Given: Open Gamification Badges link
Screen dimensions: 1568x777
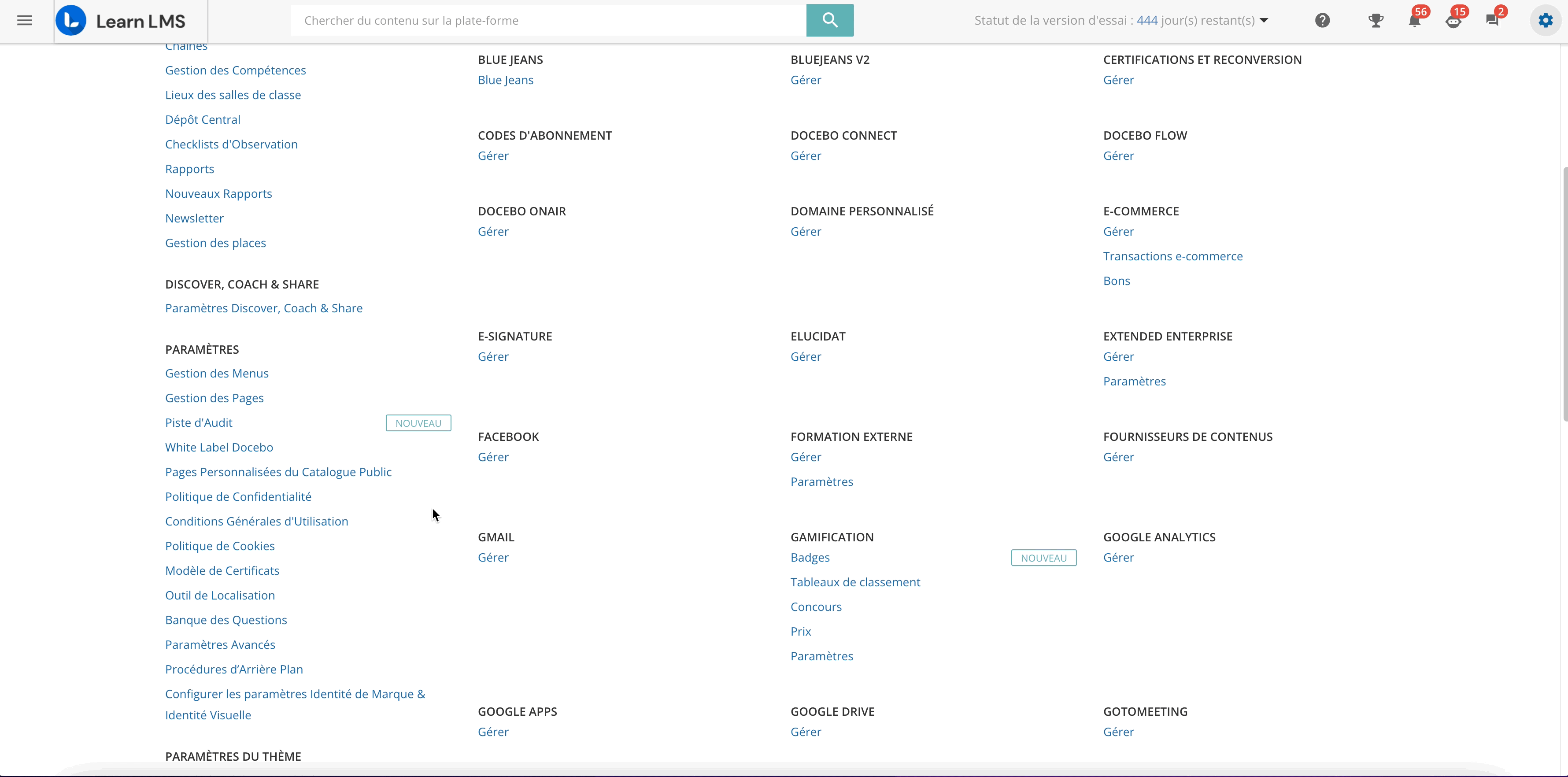Looking at the screenshot, I should click(x=810, y=557).
